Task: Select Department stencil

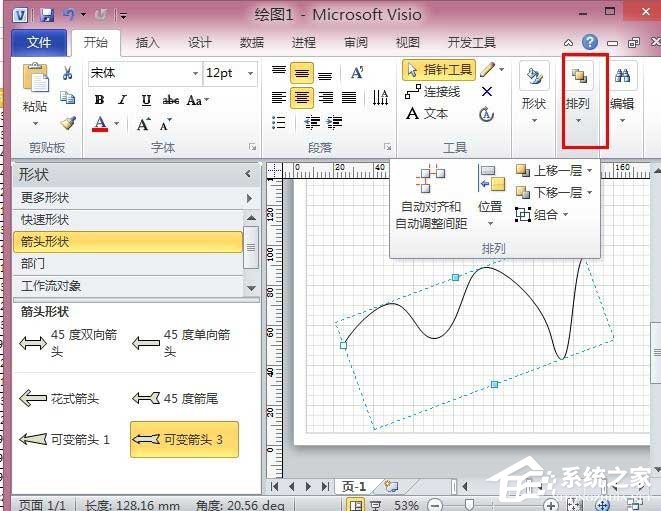Action: (128, 264)
